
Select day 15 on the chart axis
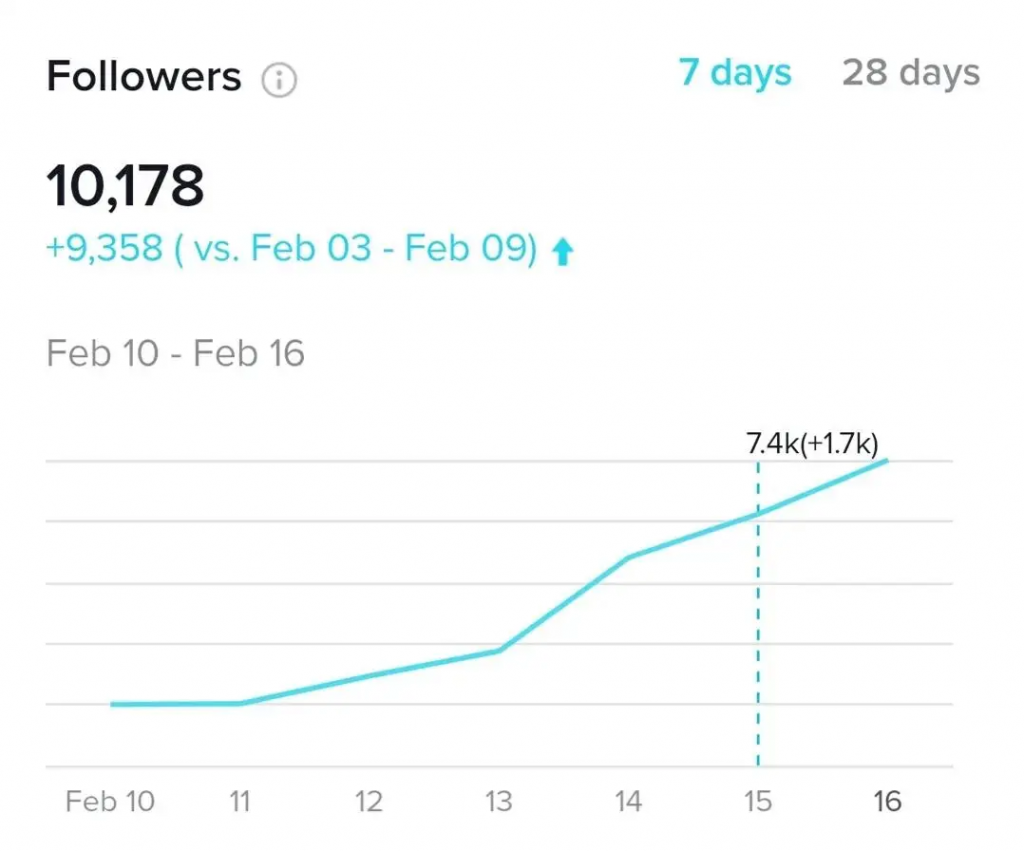[757, 801]
